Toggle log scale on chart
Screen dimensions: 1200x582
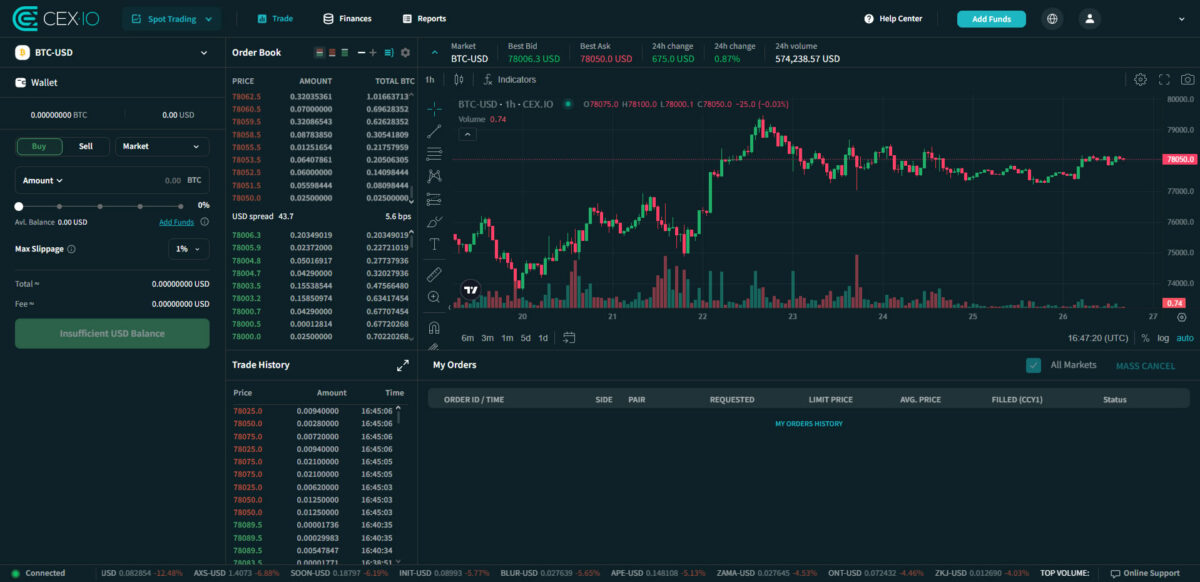pyautogui.click(x=1163, y=338)
